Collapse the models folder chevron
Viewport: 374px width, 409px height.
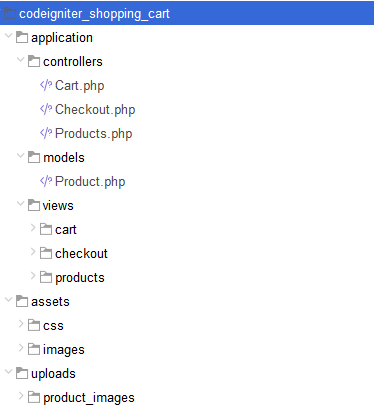click(21, 155)
